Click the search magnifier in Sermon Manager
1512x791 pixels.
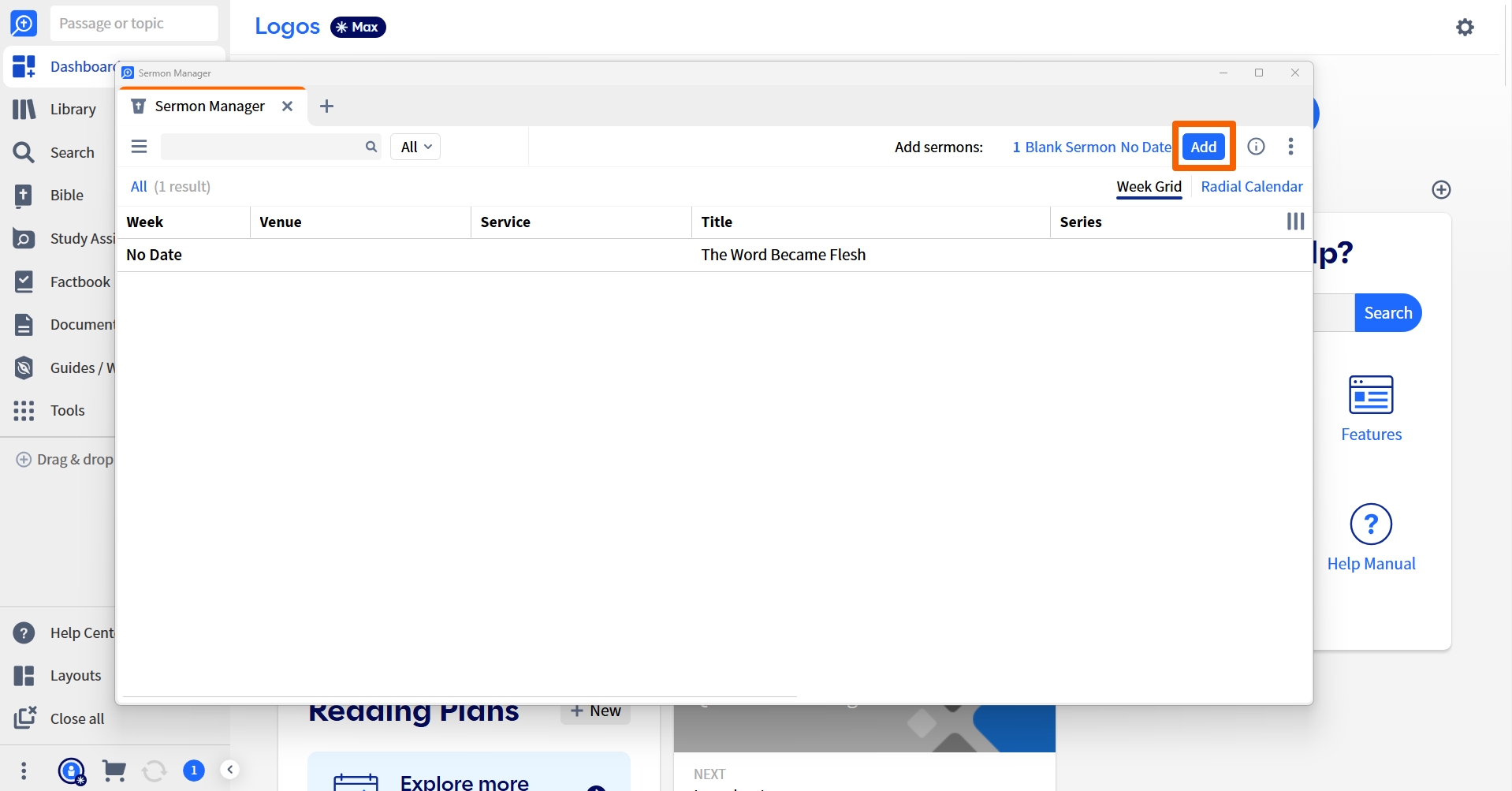coord(371,147)
